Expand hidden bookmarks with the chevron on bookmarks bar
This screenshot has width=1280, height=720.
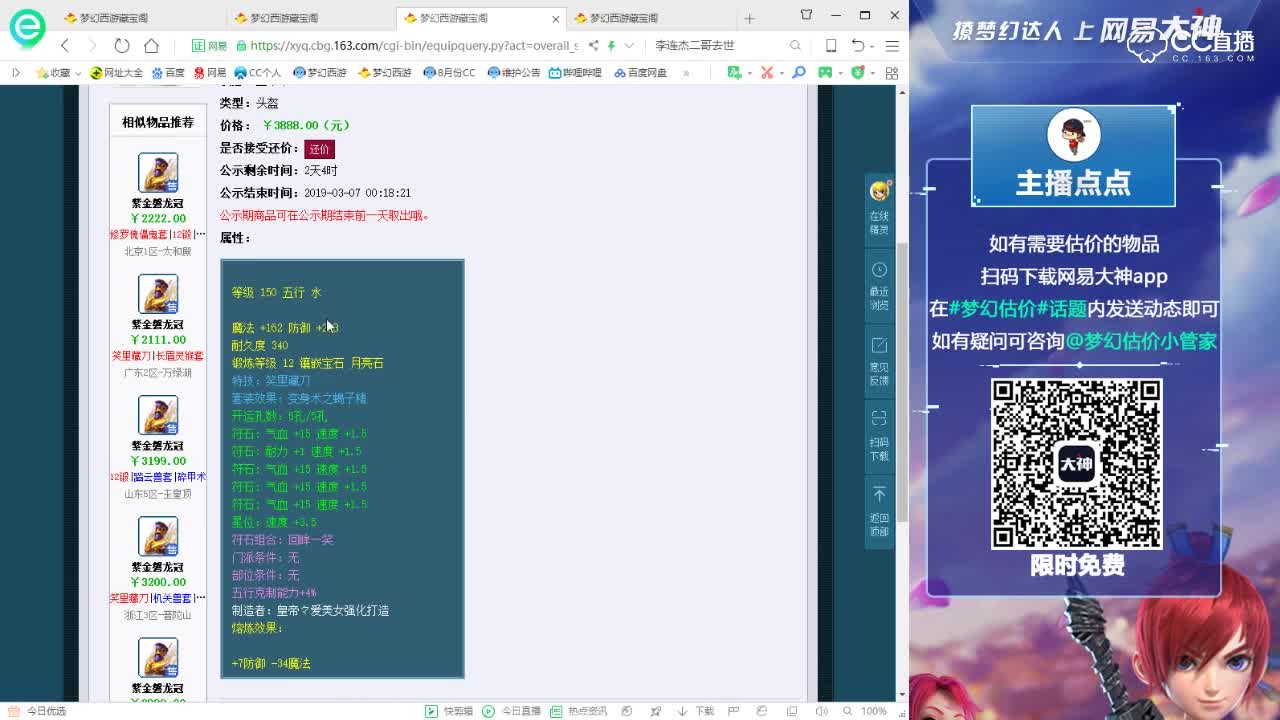pyautogui.click(x=686, y=73)
